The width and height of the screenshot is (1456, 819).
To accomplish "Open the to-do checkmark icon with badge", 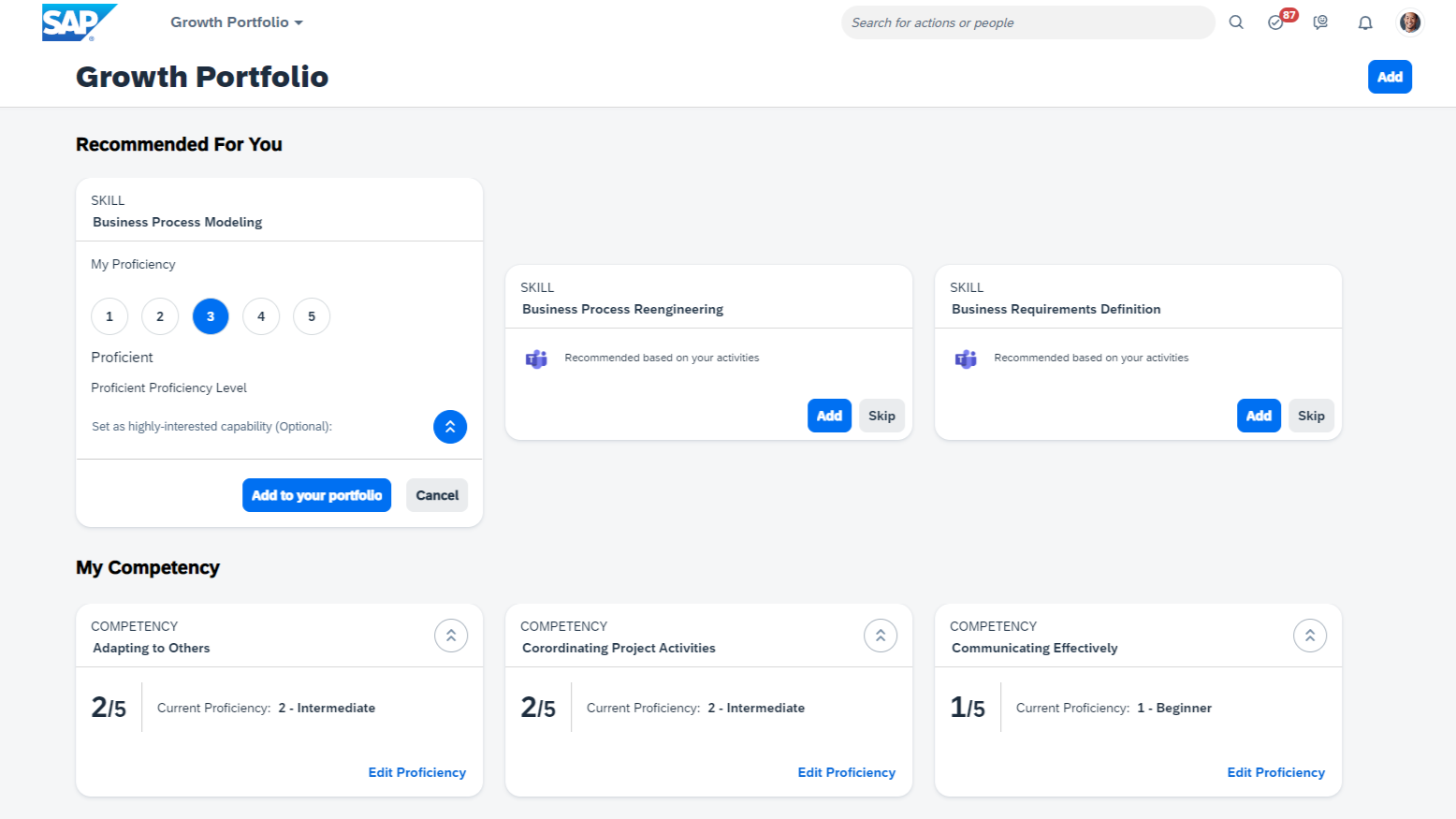I will coord(1276,22).
